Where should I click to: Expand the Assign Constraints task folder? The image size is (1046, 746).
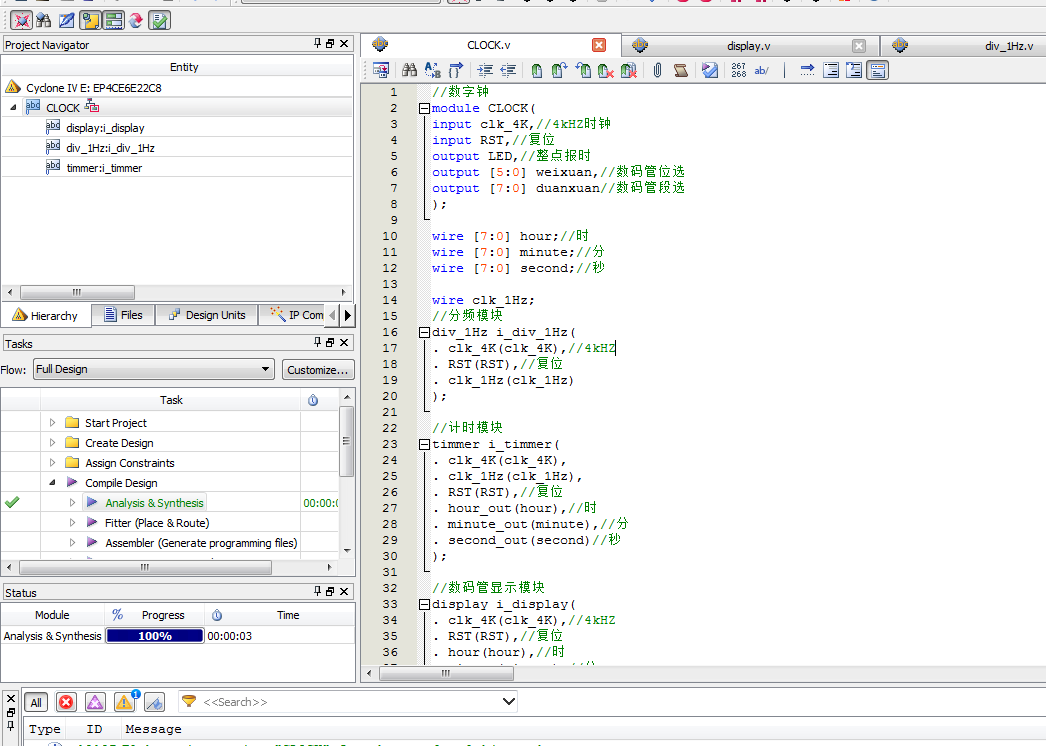coord(52,462)
